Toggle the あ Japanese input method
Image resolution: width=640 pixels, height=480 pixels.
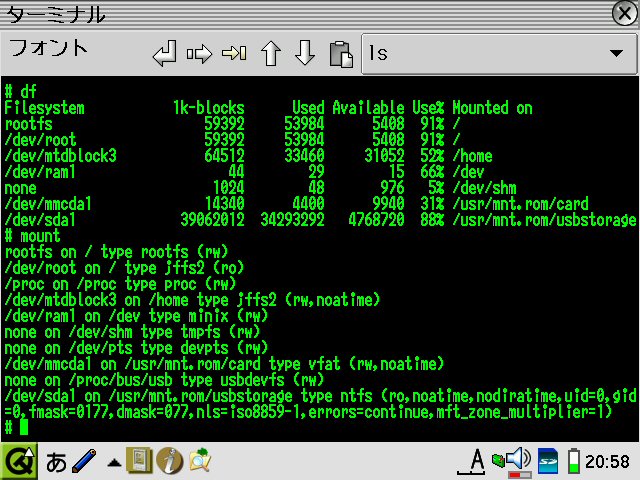tap(56, 461)
